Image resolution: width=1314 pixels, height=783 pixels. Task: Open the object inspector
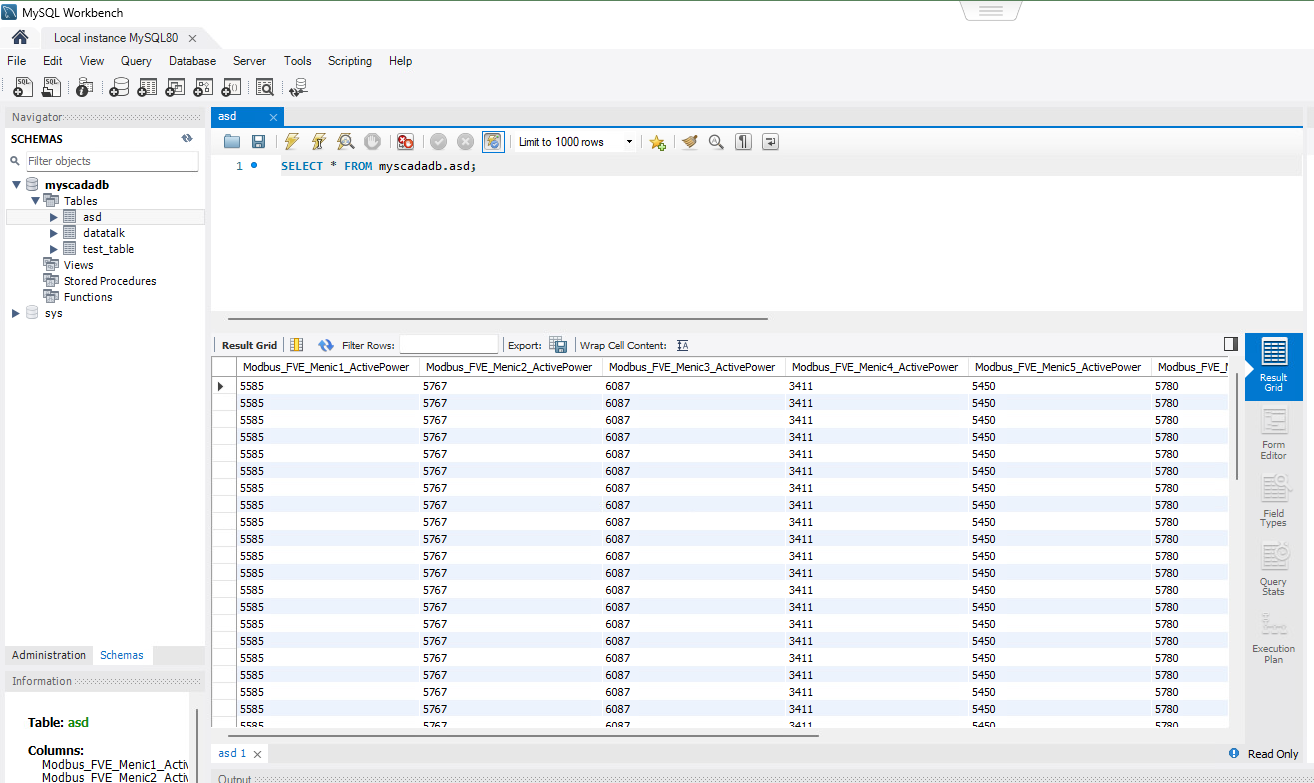tap(85, 88)
